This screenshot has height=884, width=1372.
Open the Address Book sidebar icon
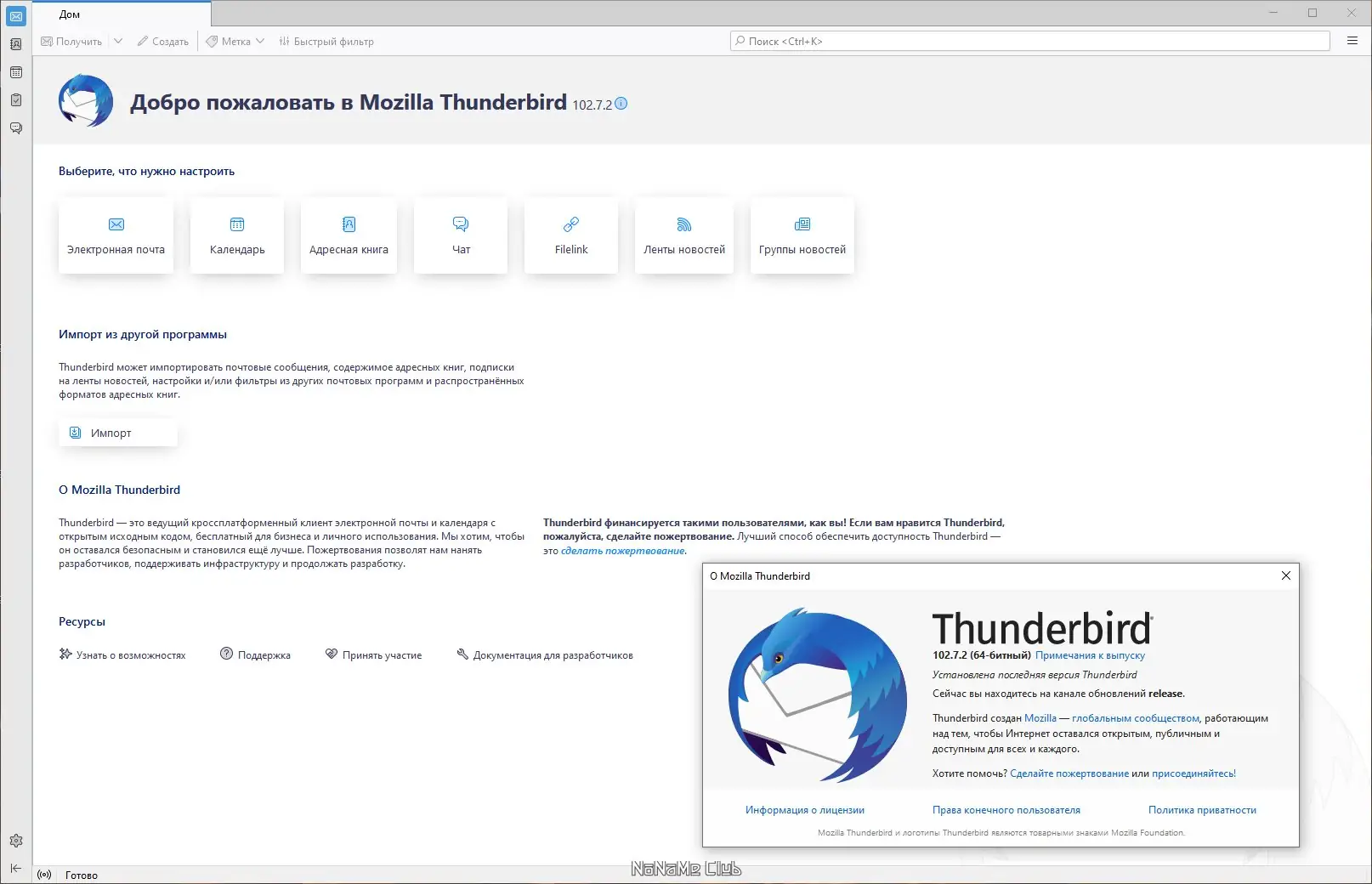pyautogui.click(x=16, y=44)
